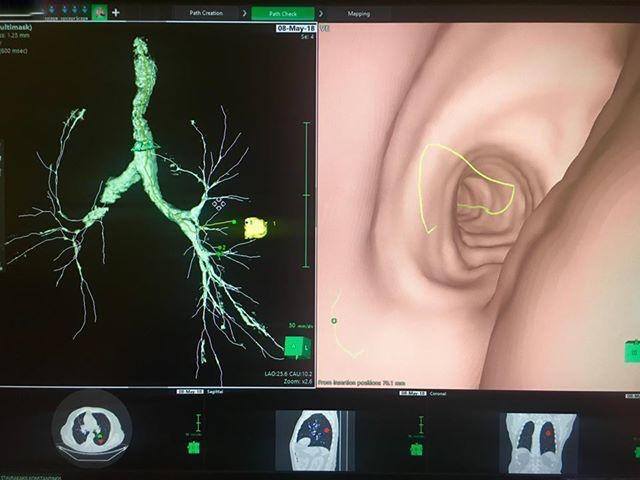Click the 'Se: 4' series label
The width and height of the screenshot is (640, 480).
[307, 37]
